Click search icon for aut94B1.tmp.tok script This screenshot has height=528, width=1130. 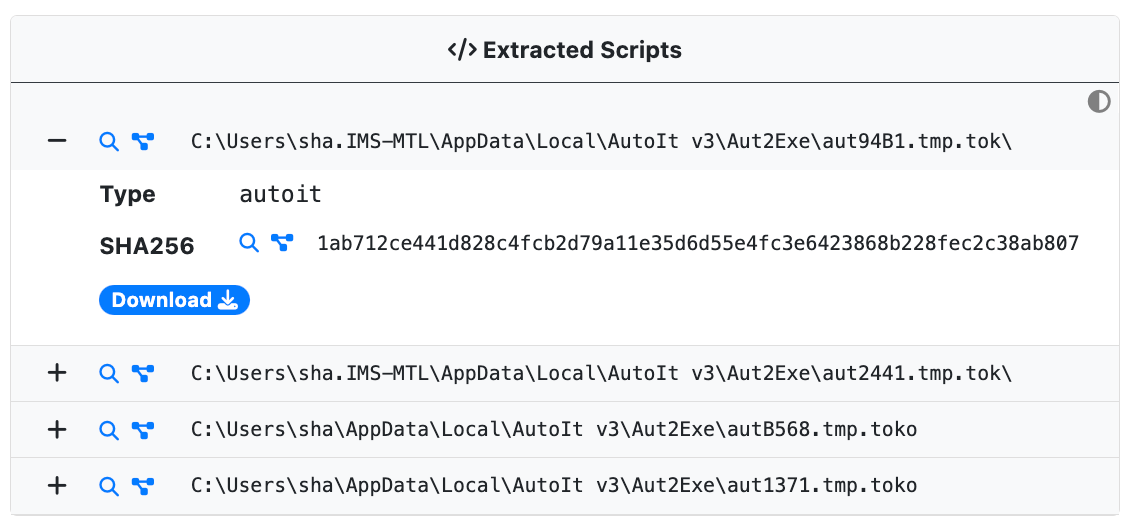pyautogui.click(x=109, y=142)
